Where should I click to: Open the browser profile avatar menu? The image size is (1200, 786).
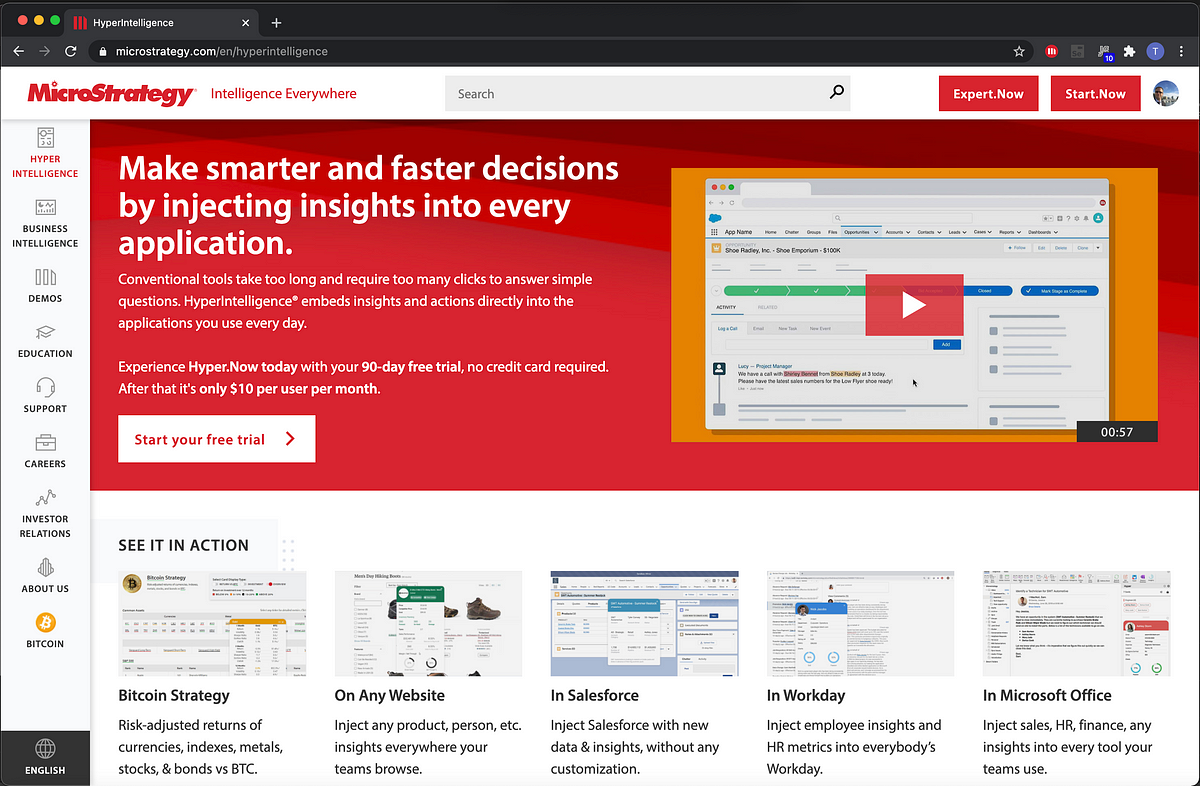coord(1155,51)
